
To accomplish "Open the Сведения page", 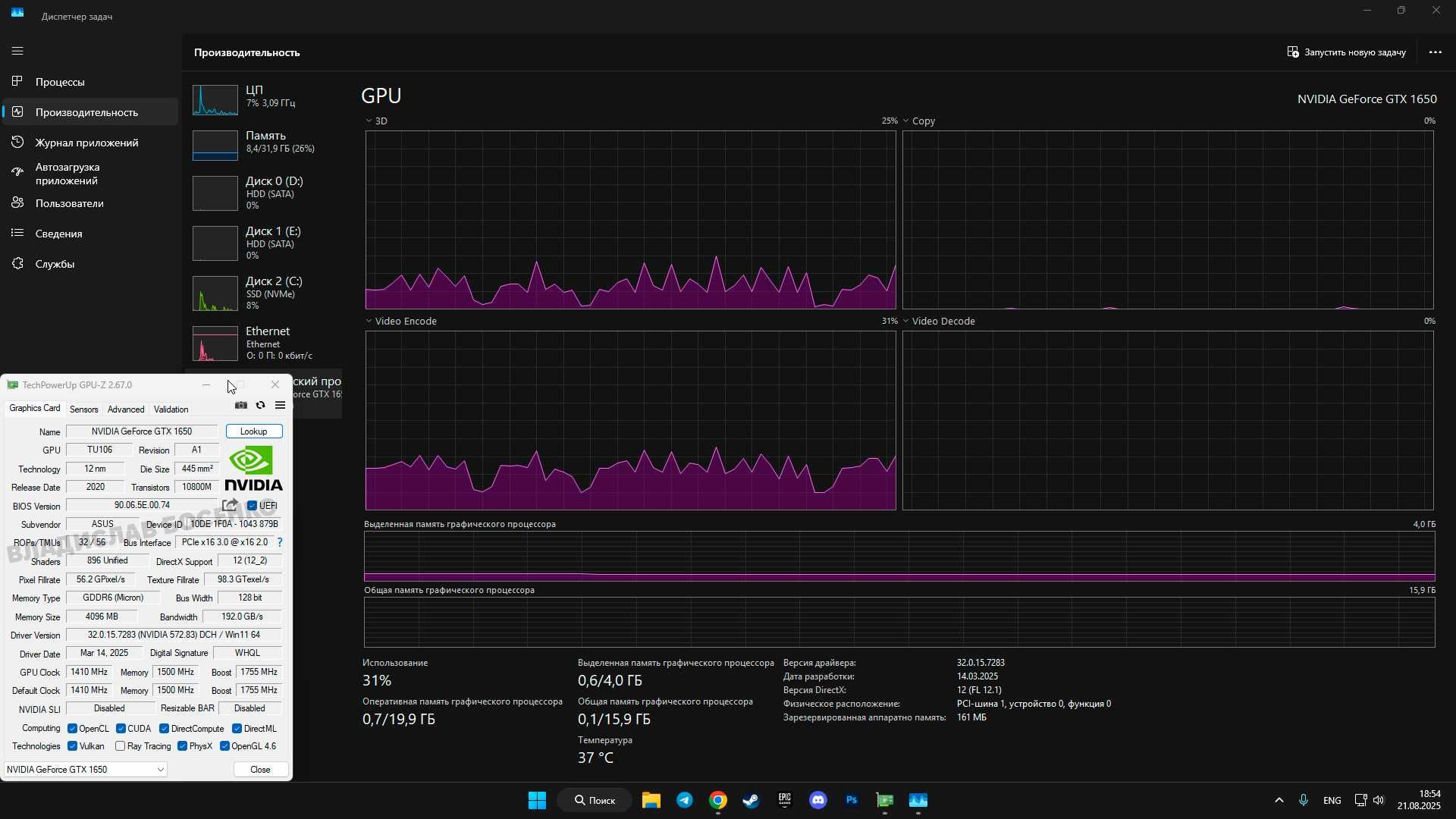I will coord(90,234).
